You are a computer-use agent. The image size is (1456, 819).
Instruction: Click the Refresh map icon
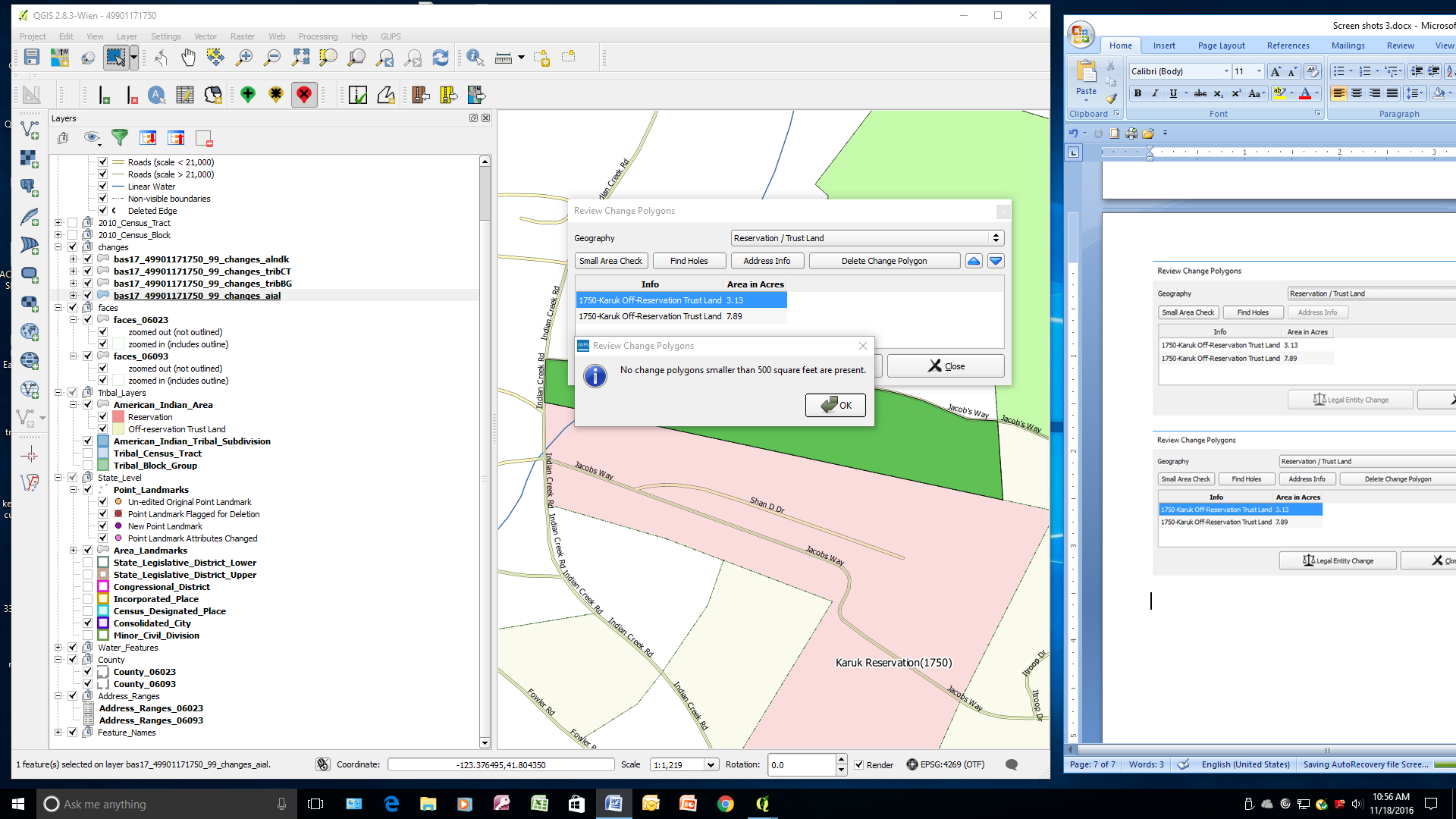(x=440, y=58)
